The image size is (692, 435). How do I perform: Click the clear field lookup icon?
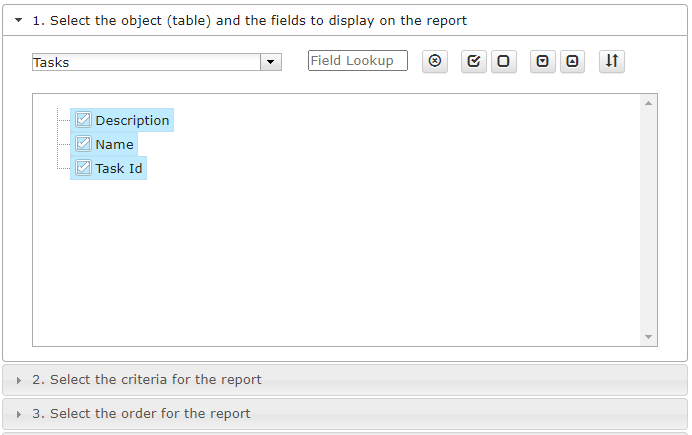pos(435,61)
